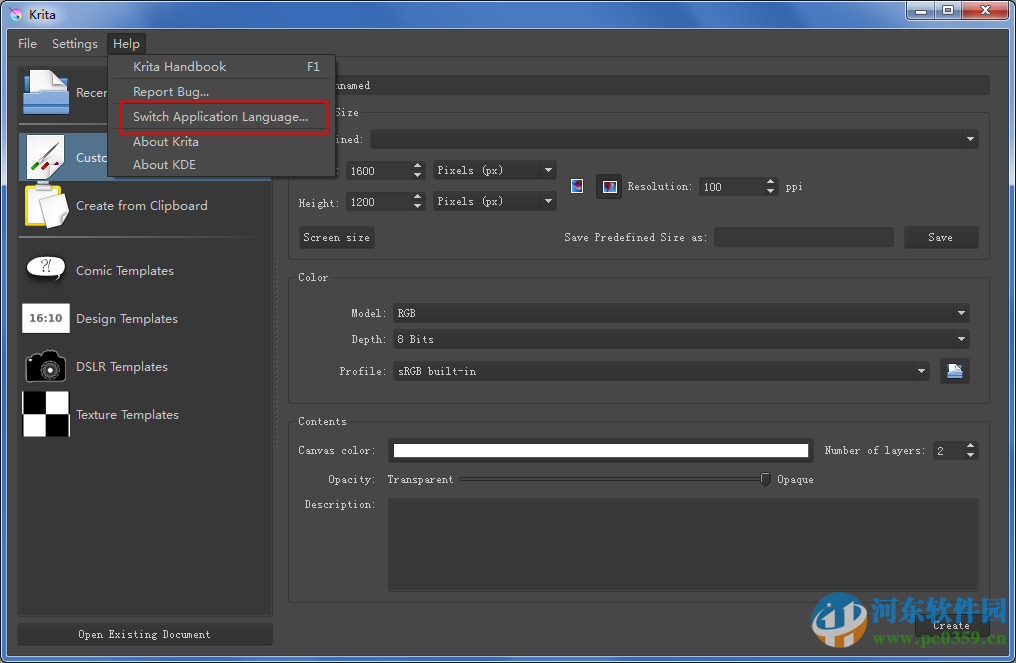Choose Create from Clipboard icon
The image size is (1016, 663).
point(46,205)
